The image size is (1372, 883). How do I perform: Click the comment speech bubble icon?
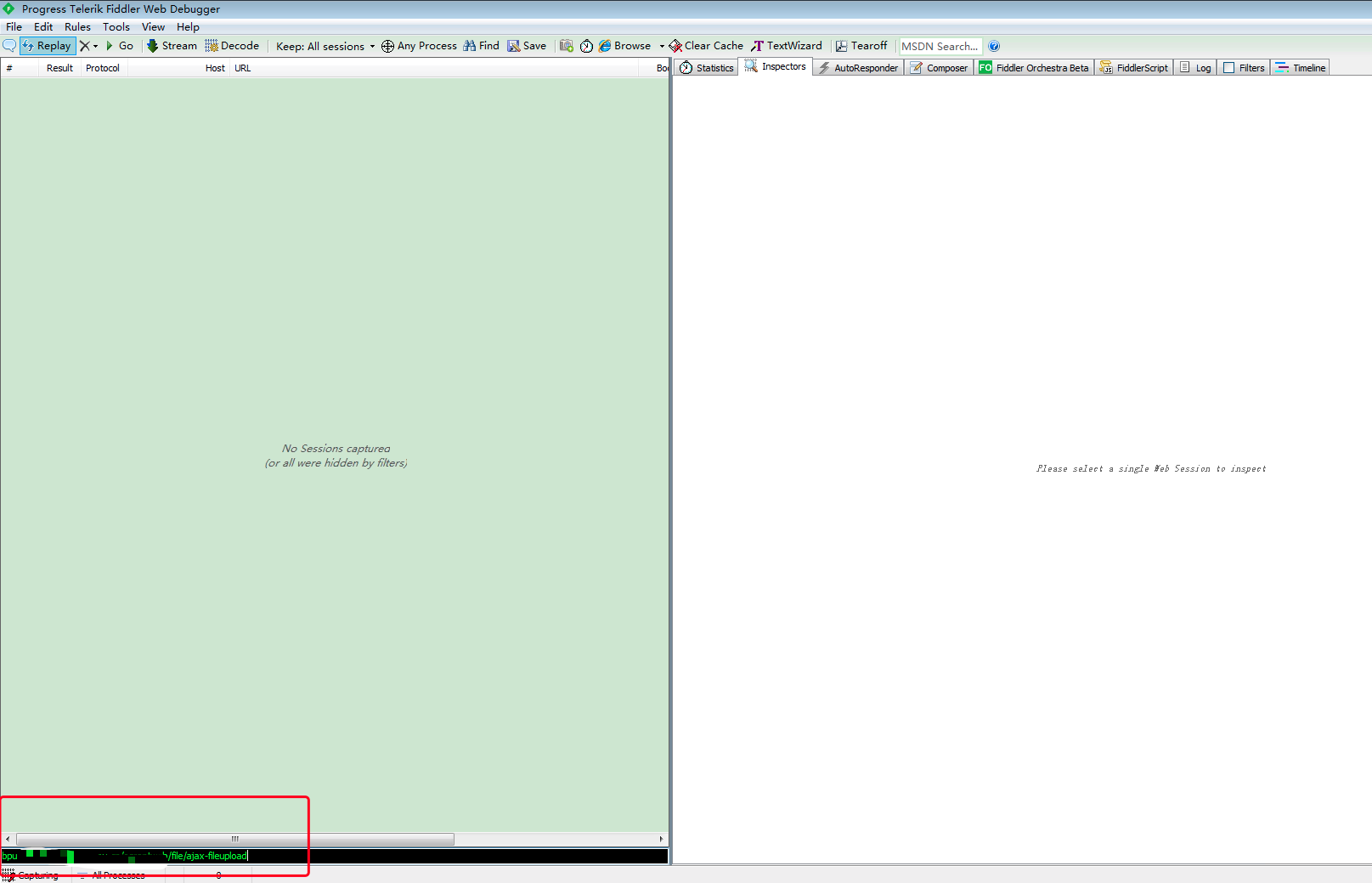9,46
